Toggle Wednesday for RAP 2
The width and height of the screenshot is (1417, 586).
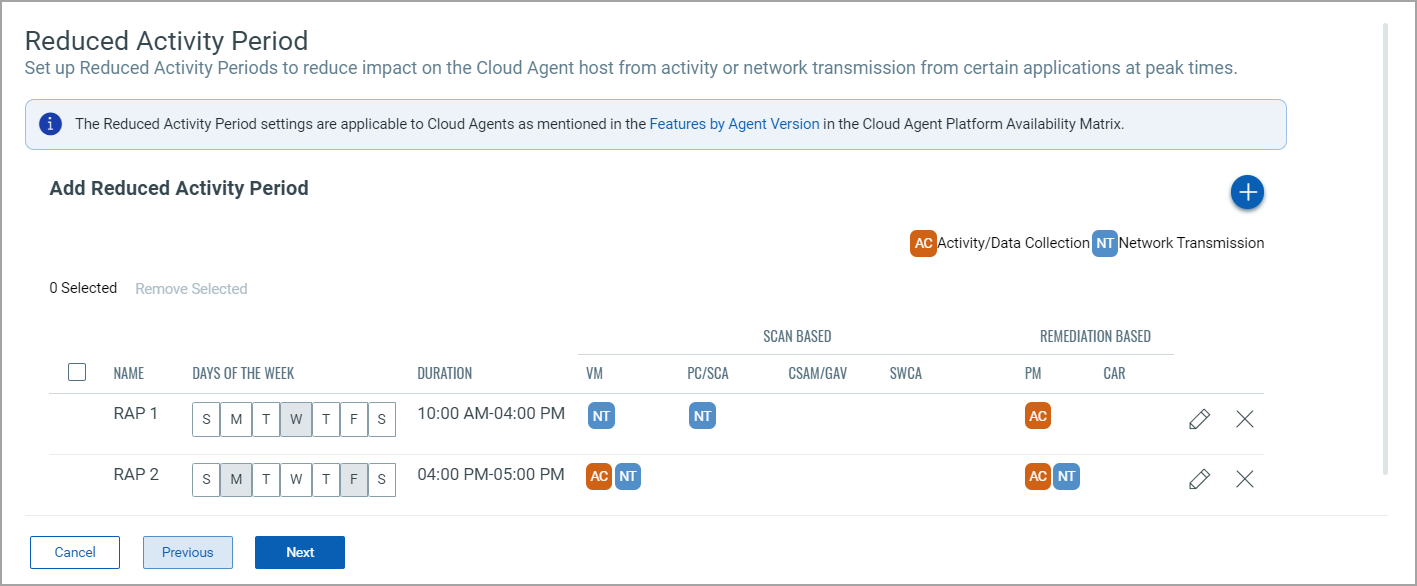295,480
